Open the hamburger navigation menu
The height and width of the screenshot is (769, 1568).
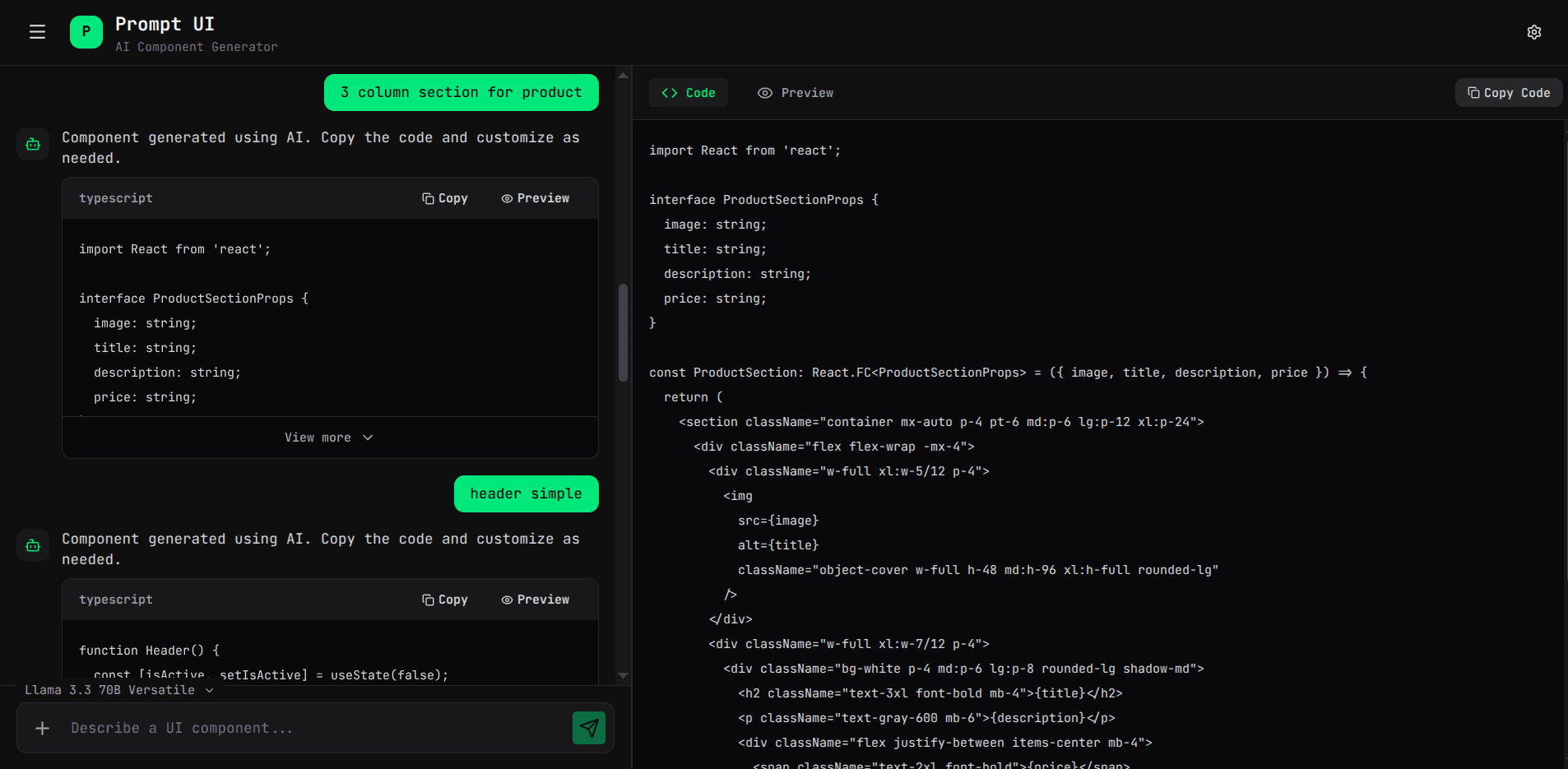point(38,31)
